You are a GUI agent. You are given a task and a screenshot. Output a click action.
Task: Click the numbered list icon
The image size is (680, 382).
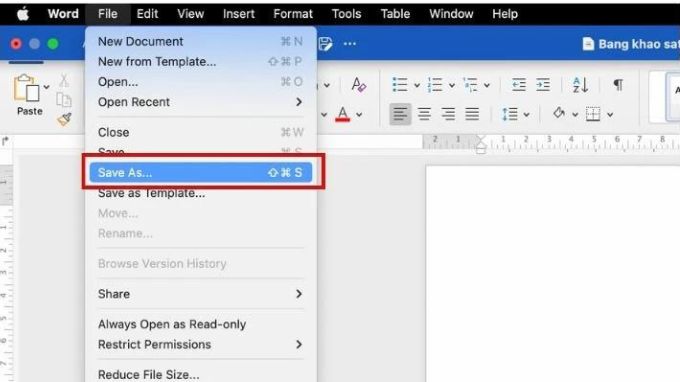click(435, 85)
